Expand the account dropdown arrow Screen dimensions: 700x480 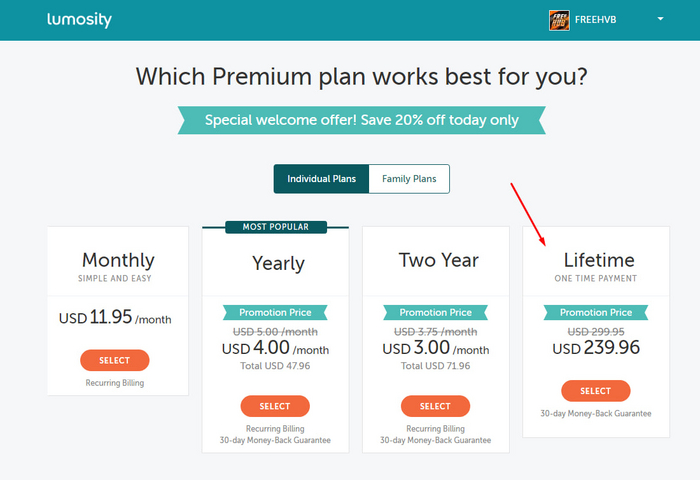(x=660, y=19)
